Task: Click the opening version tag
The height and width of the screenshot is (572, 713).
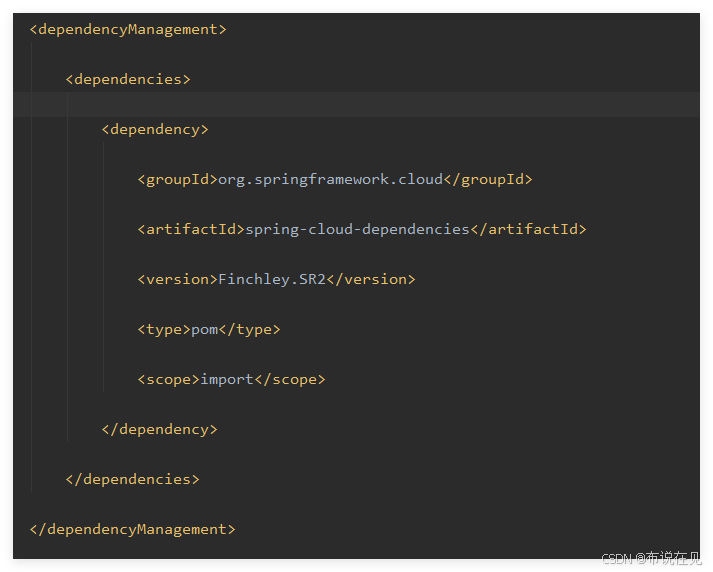Action: point(177,280)
